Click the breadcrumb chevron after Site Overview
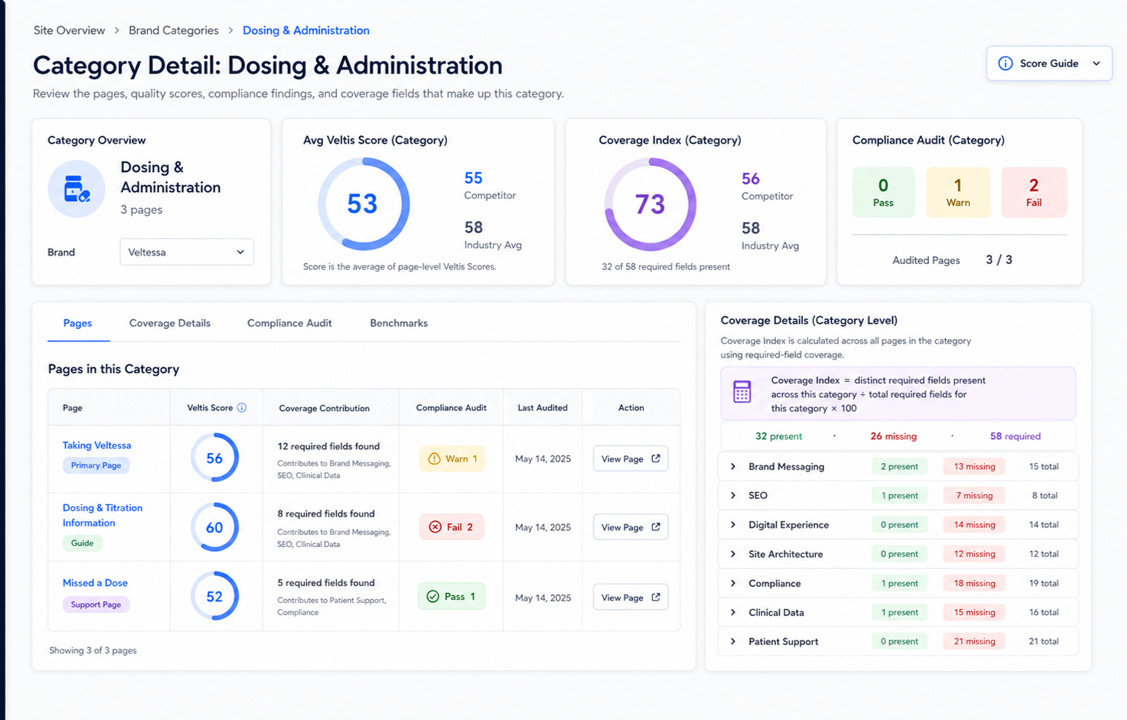This screenshot has width=1127, height=720. click(117, 30)
